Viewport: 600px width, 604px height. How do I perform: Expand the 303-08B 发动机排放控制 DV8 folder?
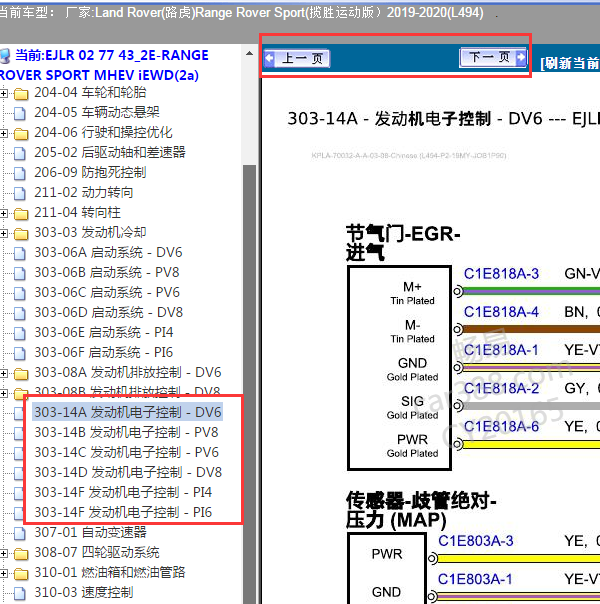coord(3,393)
